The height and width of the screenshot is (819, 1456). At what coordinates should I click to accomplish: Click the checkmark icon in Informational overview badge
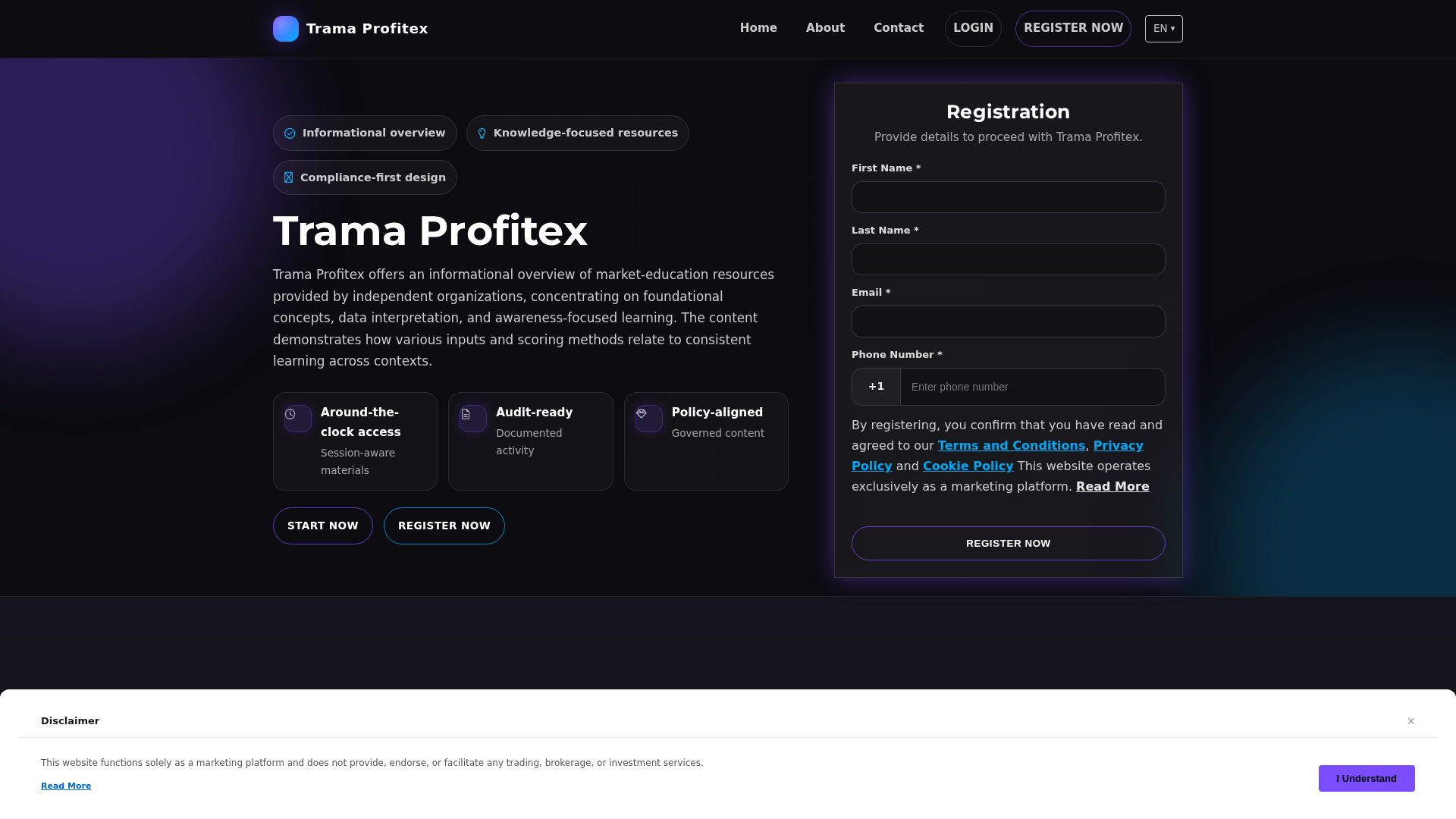pyautogui.click(x=290, y=133)
